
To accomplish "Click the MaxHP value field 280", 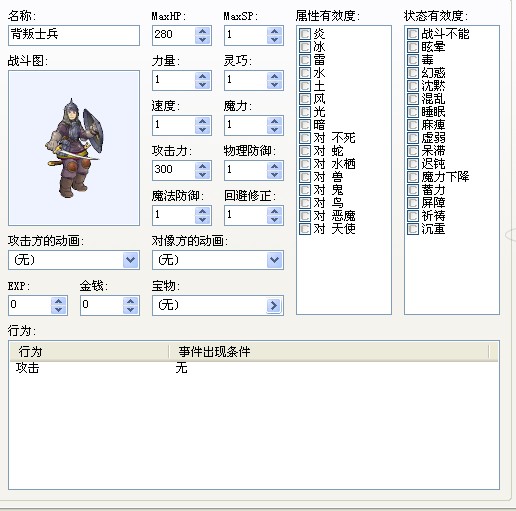I will [x=174, y=35].
